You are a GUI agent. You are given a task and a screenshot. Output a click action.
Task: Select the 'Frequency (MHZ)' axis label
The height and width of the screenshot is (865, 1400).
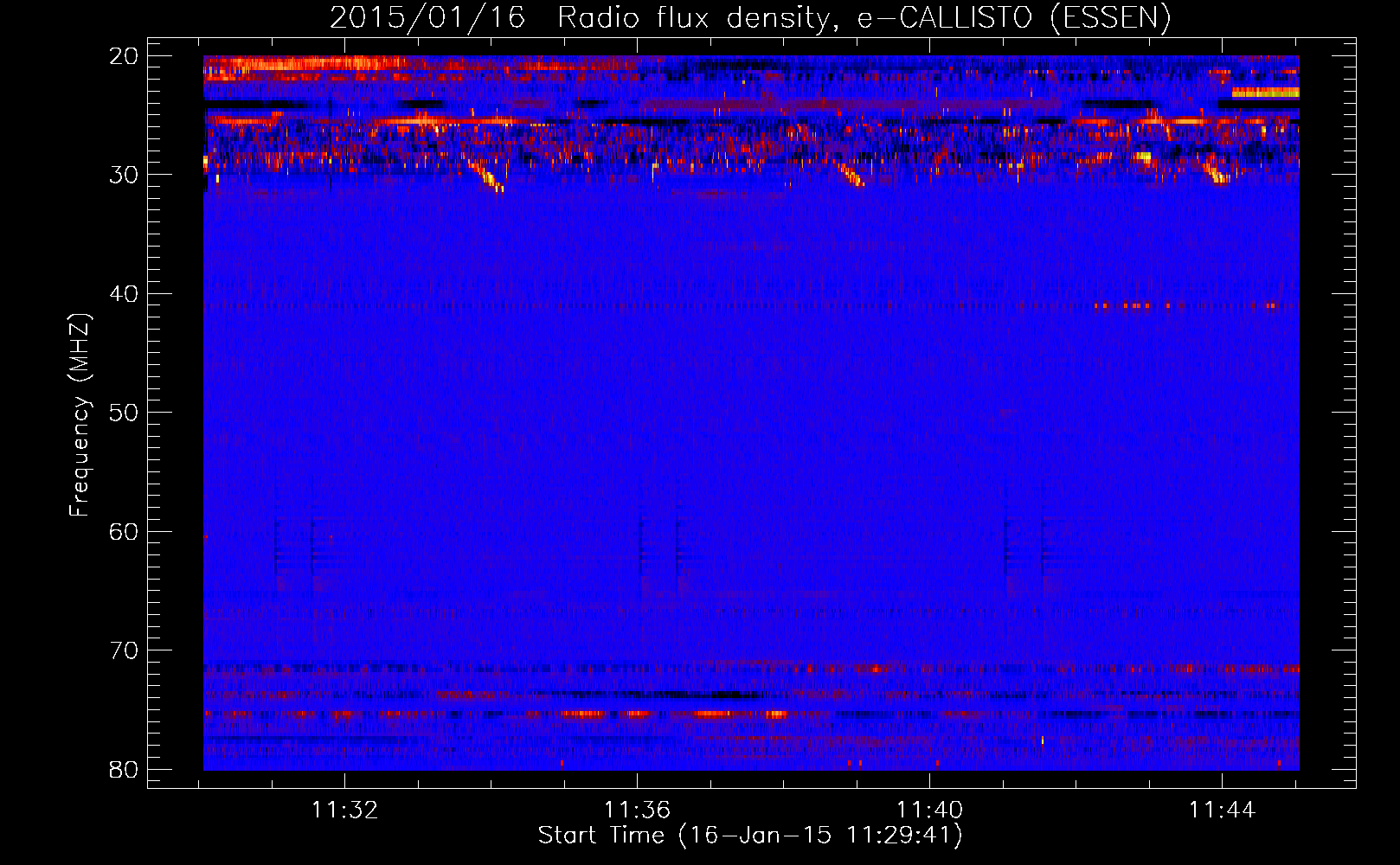tap(80, 415)
